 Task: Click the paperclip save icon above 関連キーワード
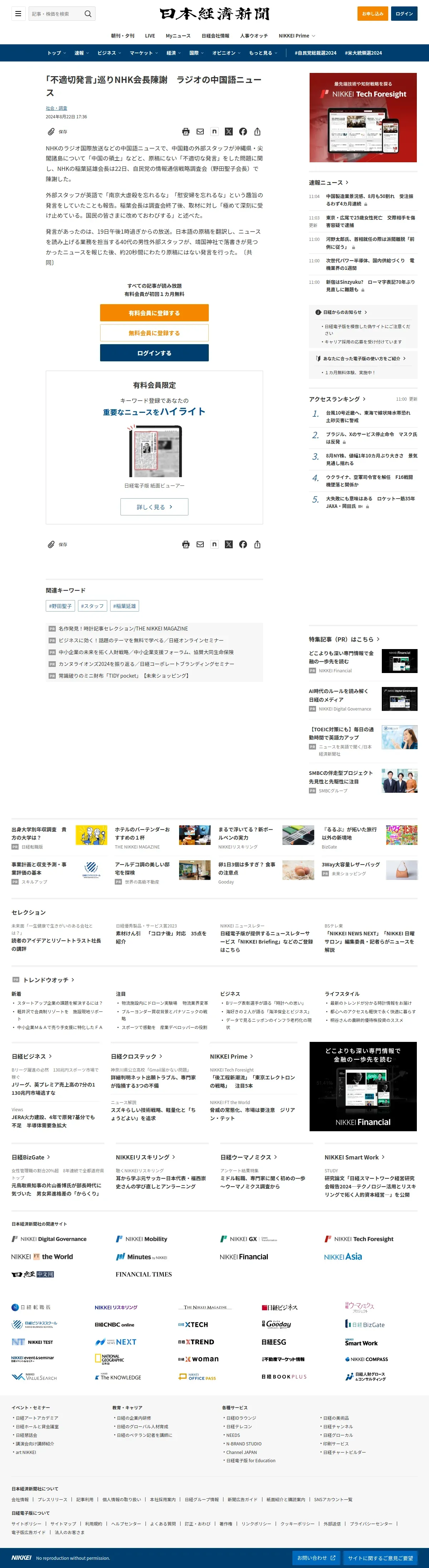[51, 544]
